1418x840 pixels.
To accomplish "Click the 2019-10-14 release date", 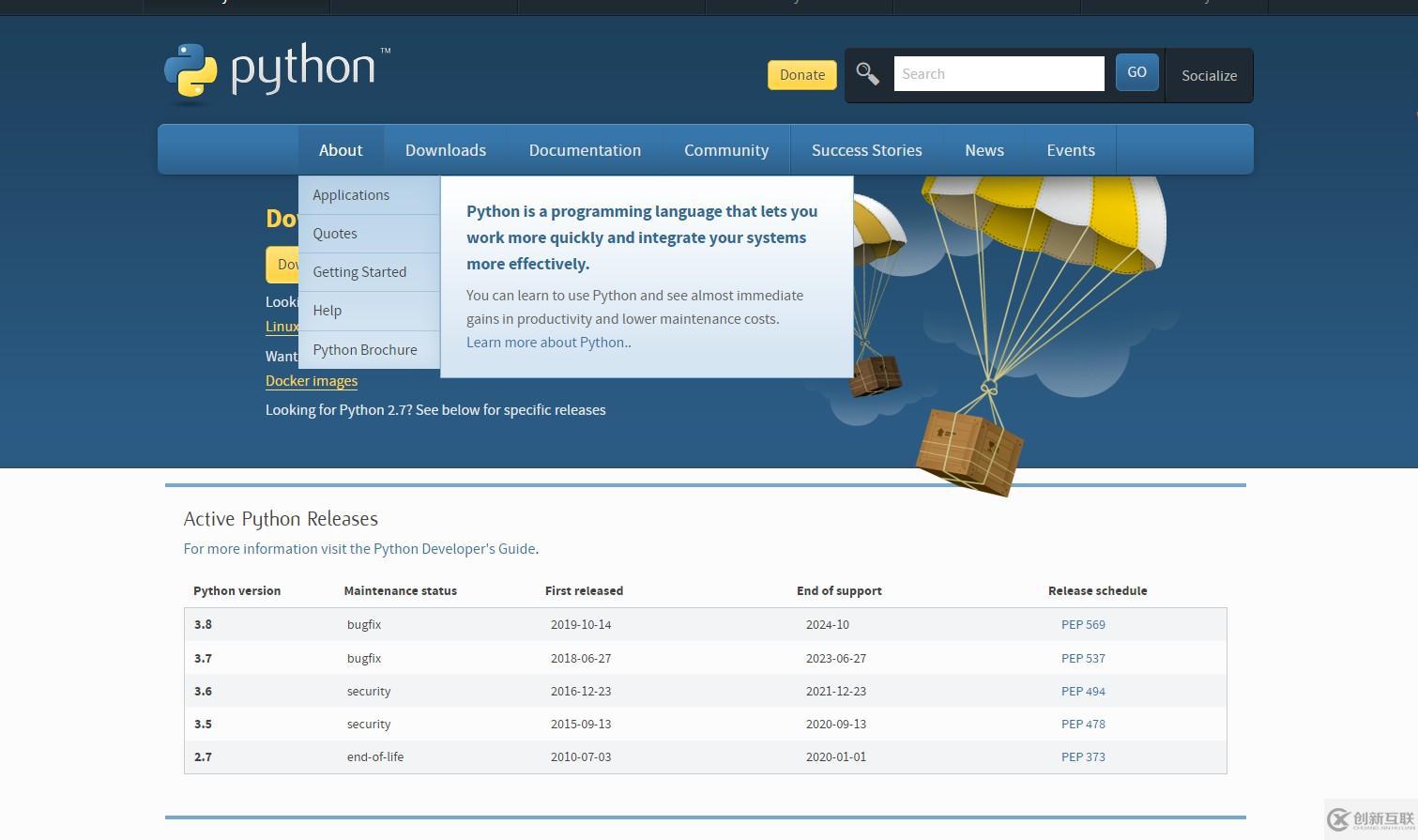I will tap(581, 624).
